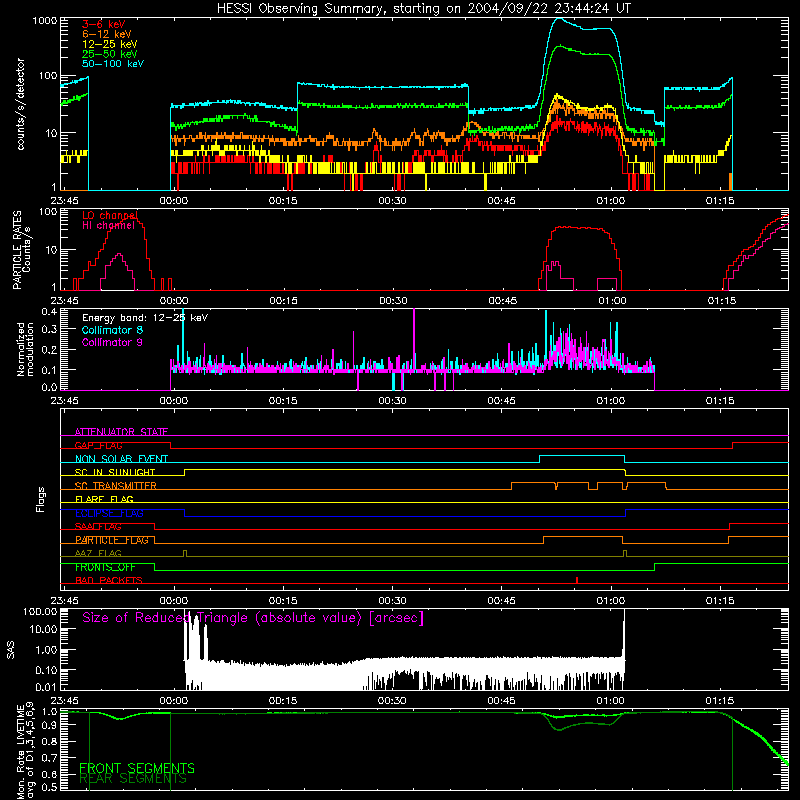800x800 pixels.
Task: Click the FLARE_FLAG label
Action: pyautogui.click(x=104, y=499)
